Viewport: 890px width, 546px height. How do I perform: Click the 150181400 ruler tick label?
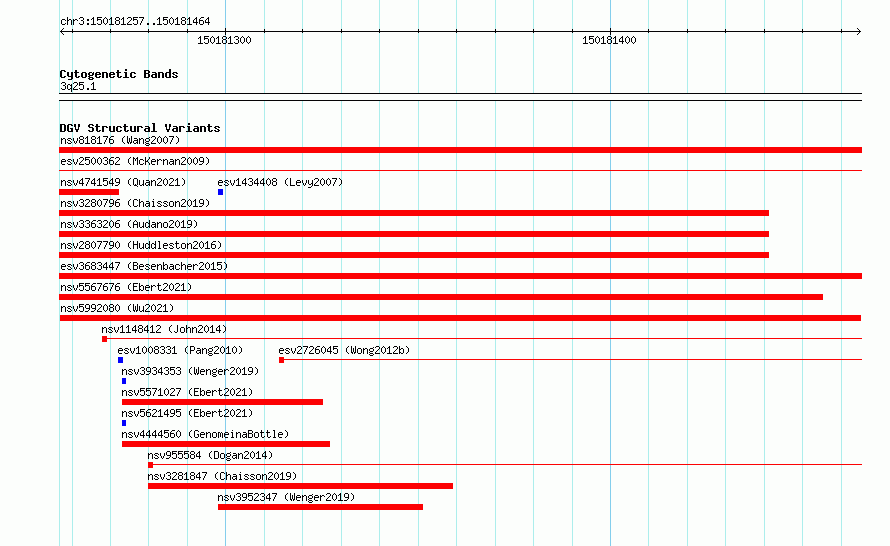[x=609, y=40]
